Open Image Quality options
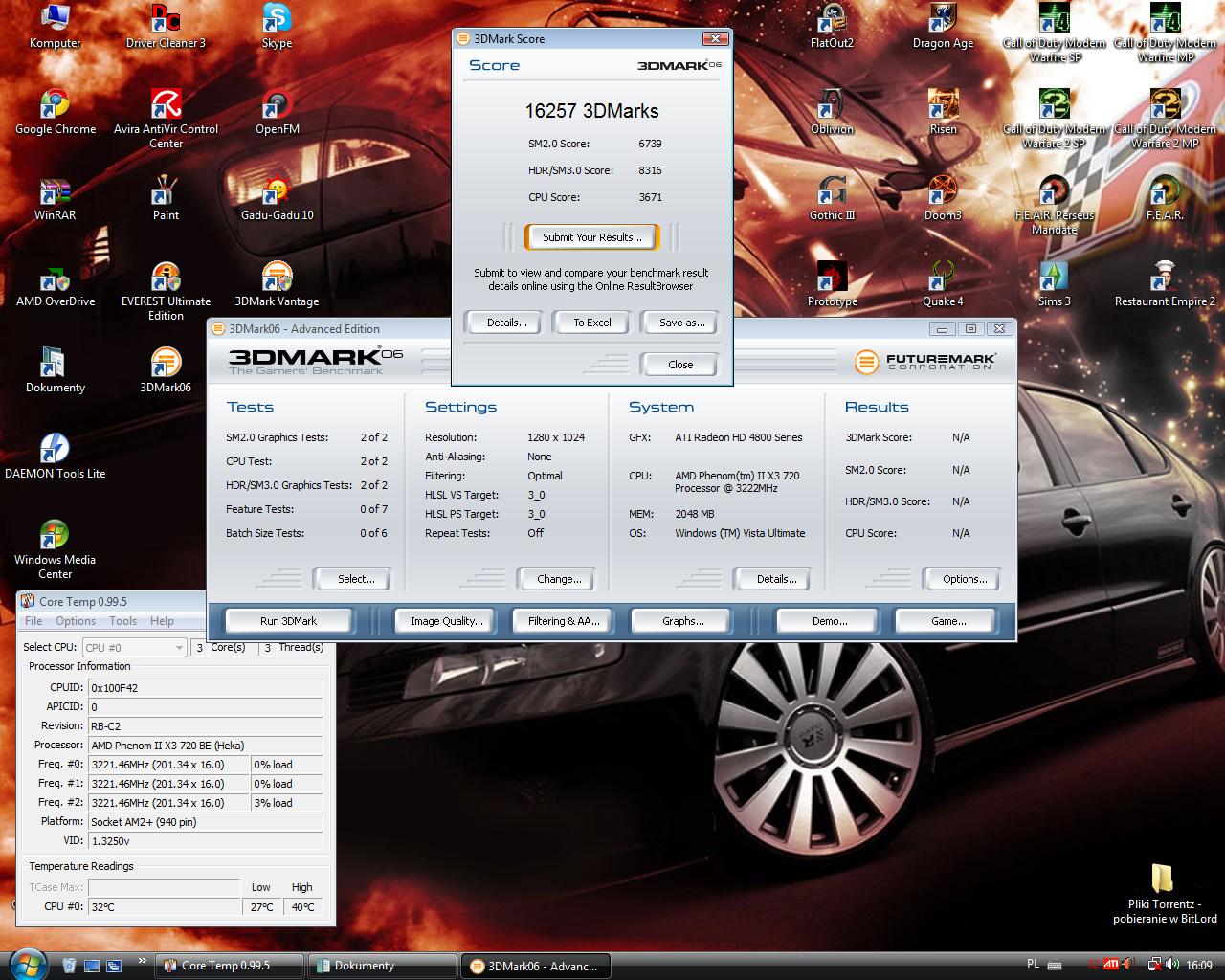Viewport: 1225px width, 980px height. [x=446, y=621]
